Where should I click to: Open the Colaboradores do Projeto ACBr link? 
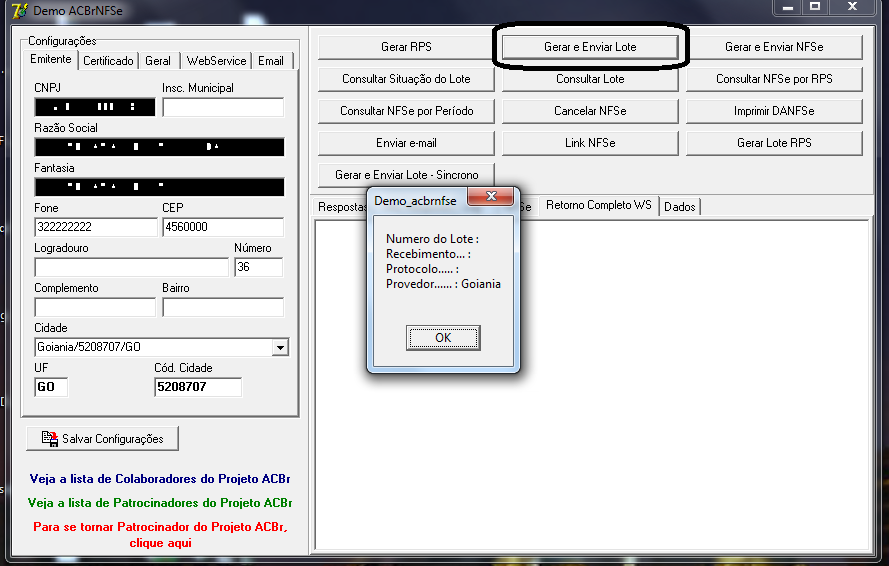[x=160, y=479]
